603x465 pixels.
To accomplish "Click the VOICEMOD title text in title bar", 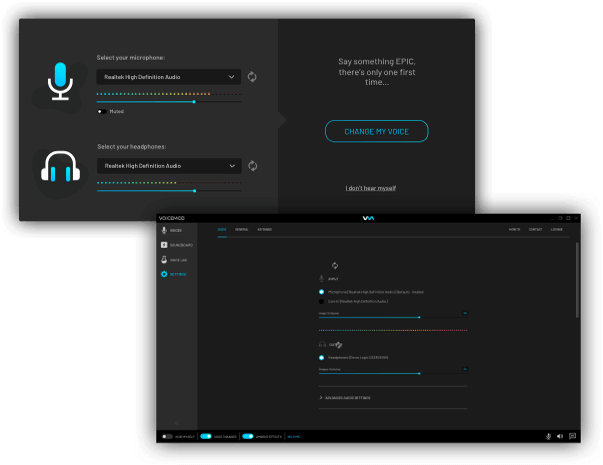I will point(172,218).
